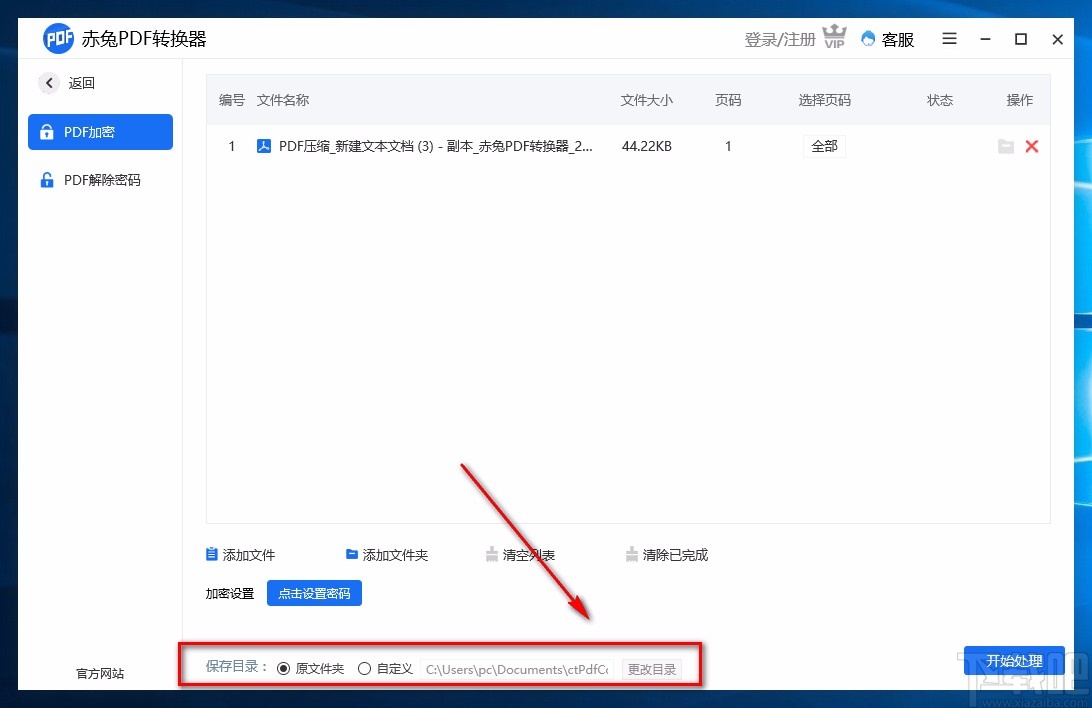This screenshot has width=1092, height=708.
Task: Open the 全部 page range selector
Action: (824, 146)
